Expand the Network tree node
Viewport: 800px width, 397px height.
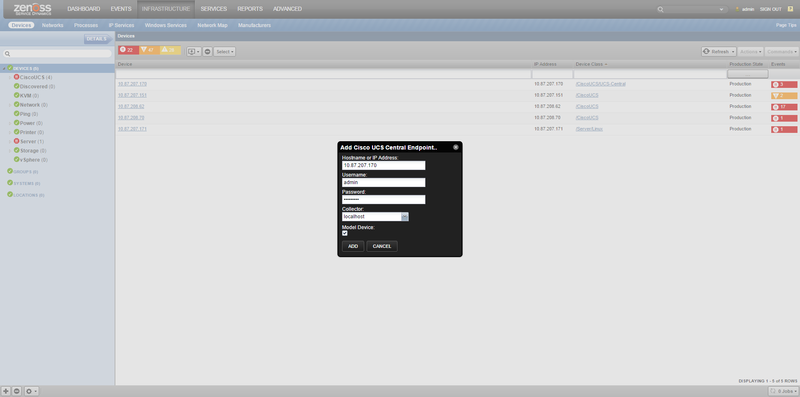click(x=10, y=105)
